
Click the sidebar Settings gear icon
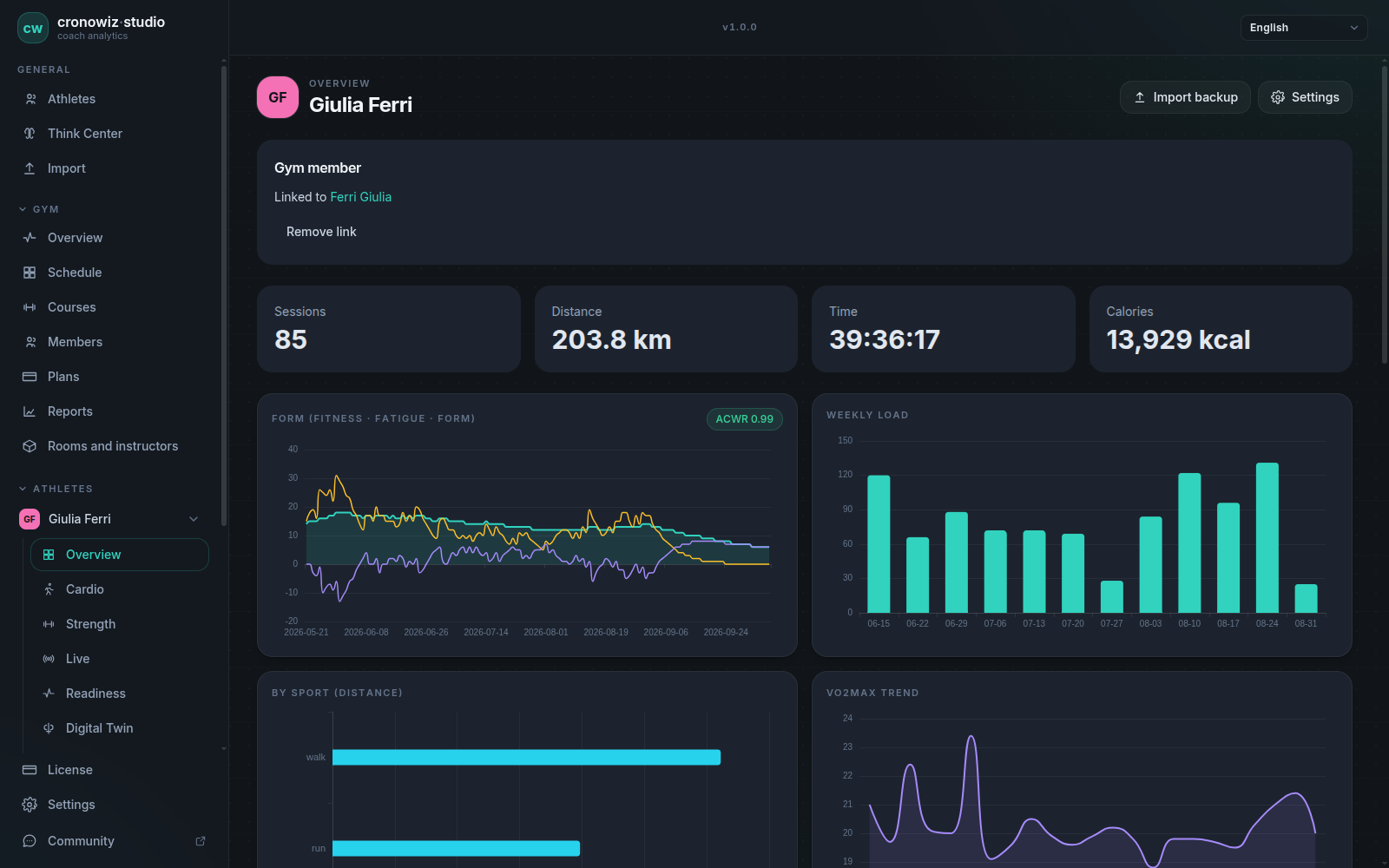pyautogui.click(x=30, y=805)
